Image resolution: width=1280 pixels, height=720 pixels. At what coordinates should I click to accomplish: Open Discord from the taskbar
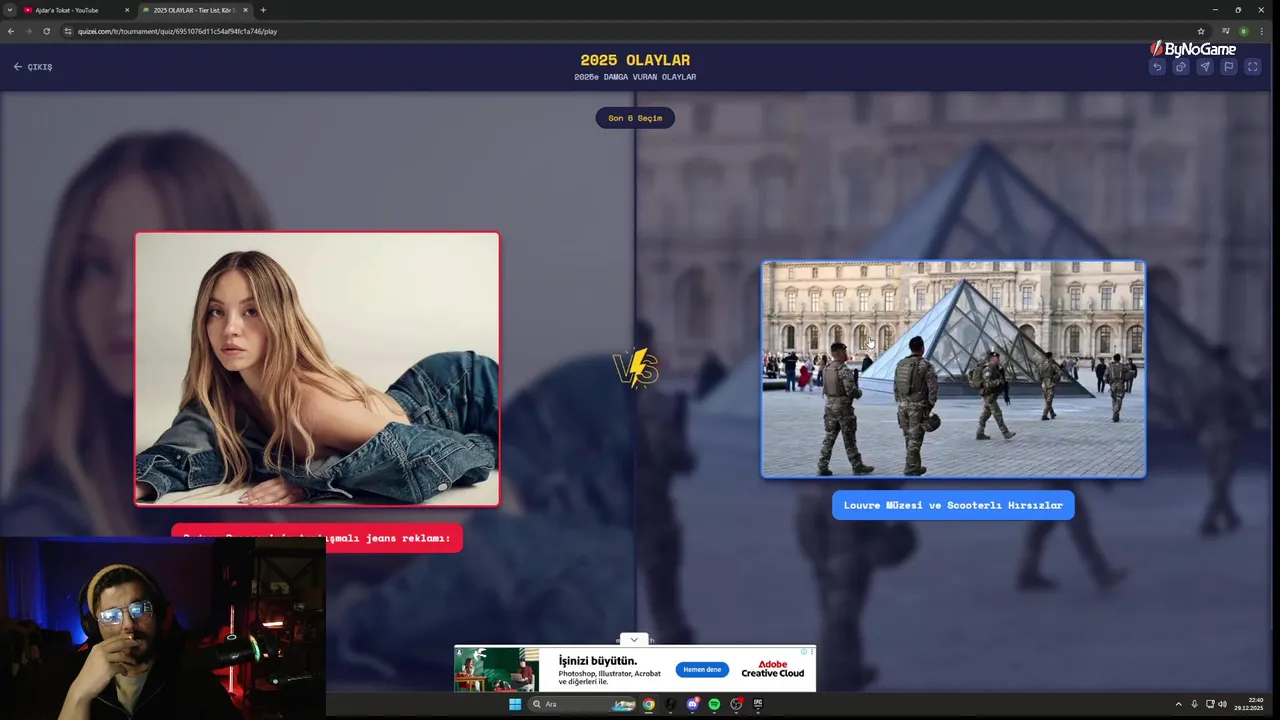coord(692,704)
